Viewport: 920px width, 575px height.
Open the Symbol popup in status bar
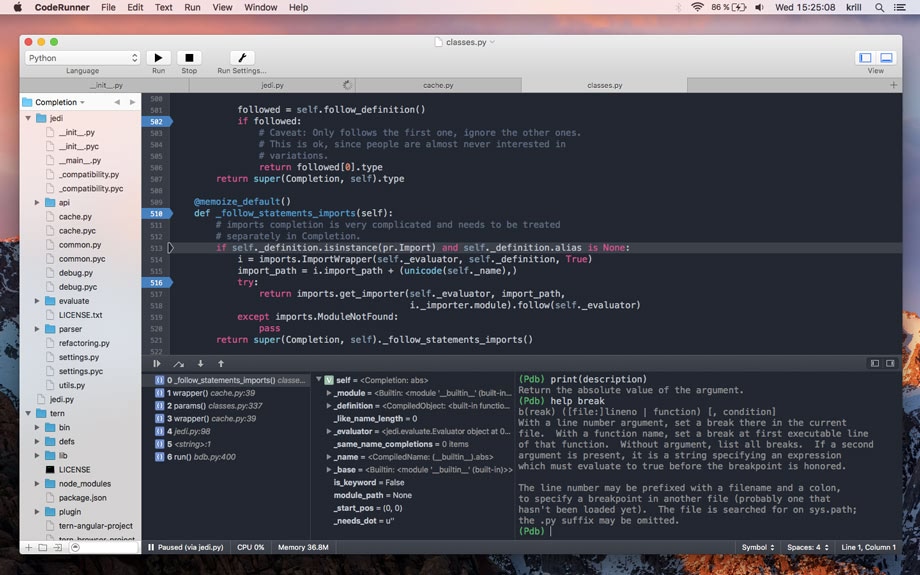757,547
